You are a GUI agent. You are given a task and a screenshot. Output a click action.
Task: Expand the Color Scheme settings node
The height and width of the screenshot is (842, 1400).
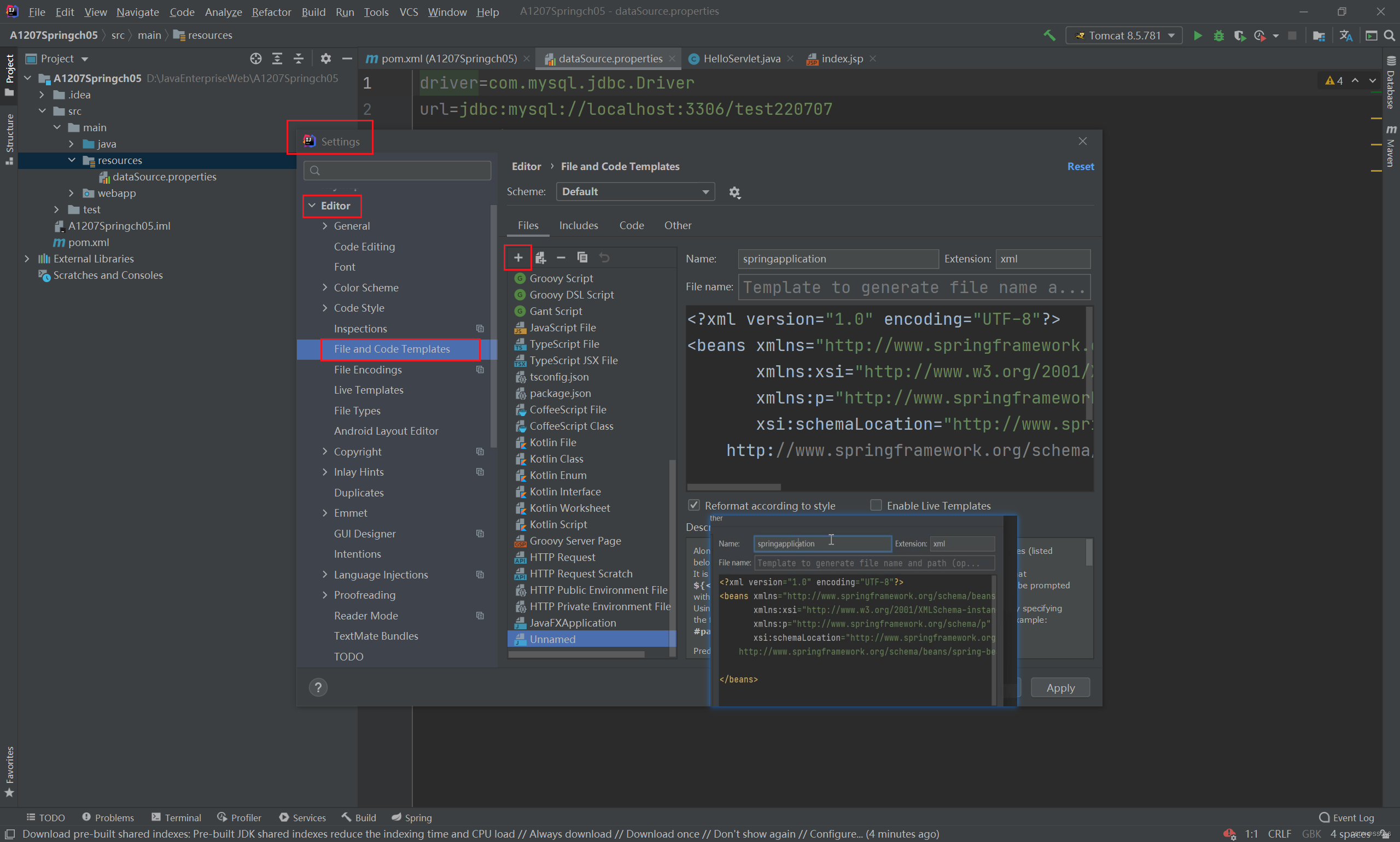pos(325,288)
